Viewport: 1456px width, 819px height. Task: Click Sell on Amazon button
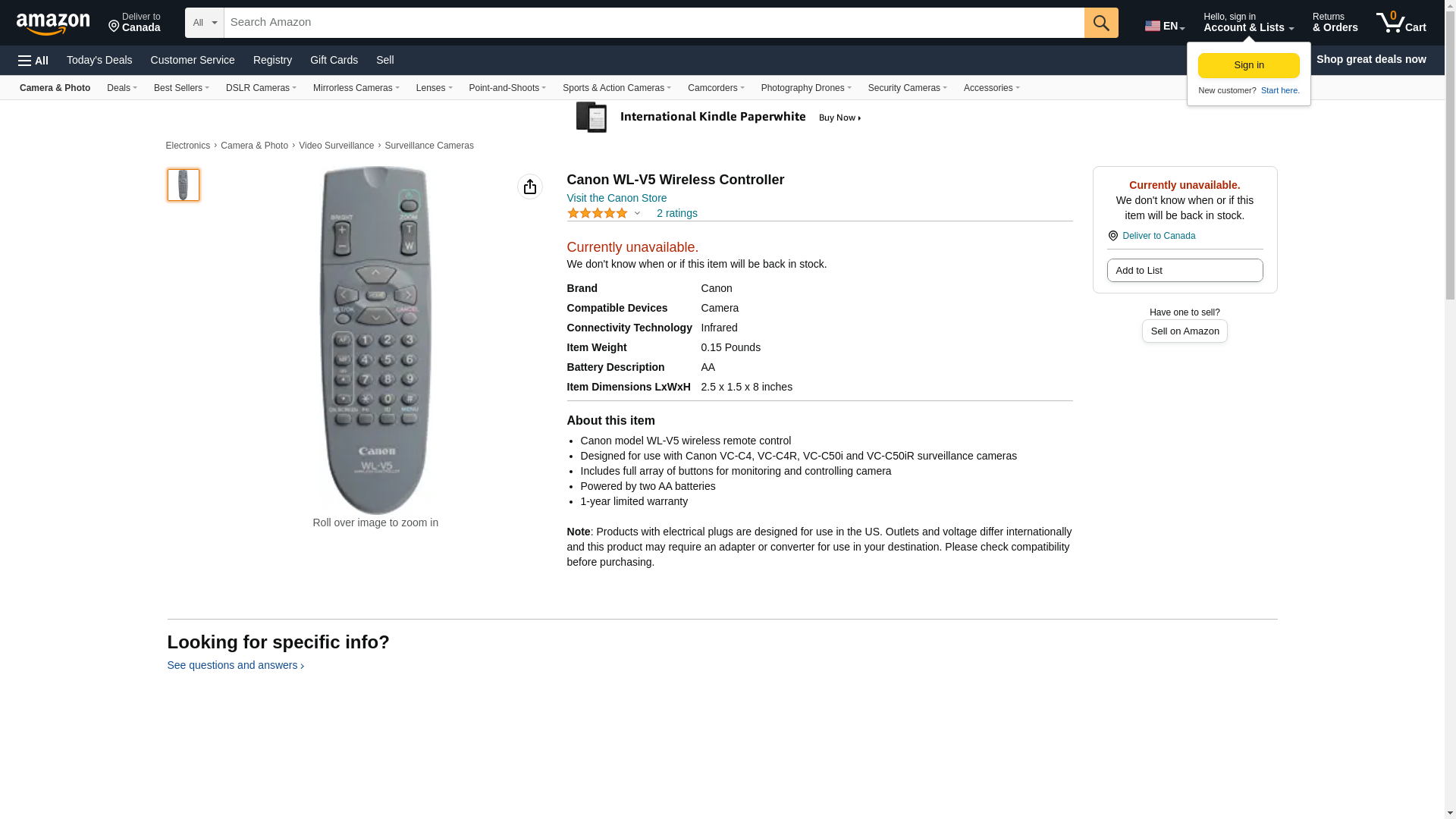pyautogui.click(x=1184, y=331)
